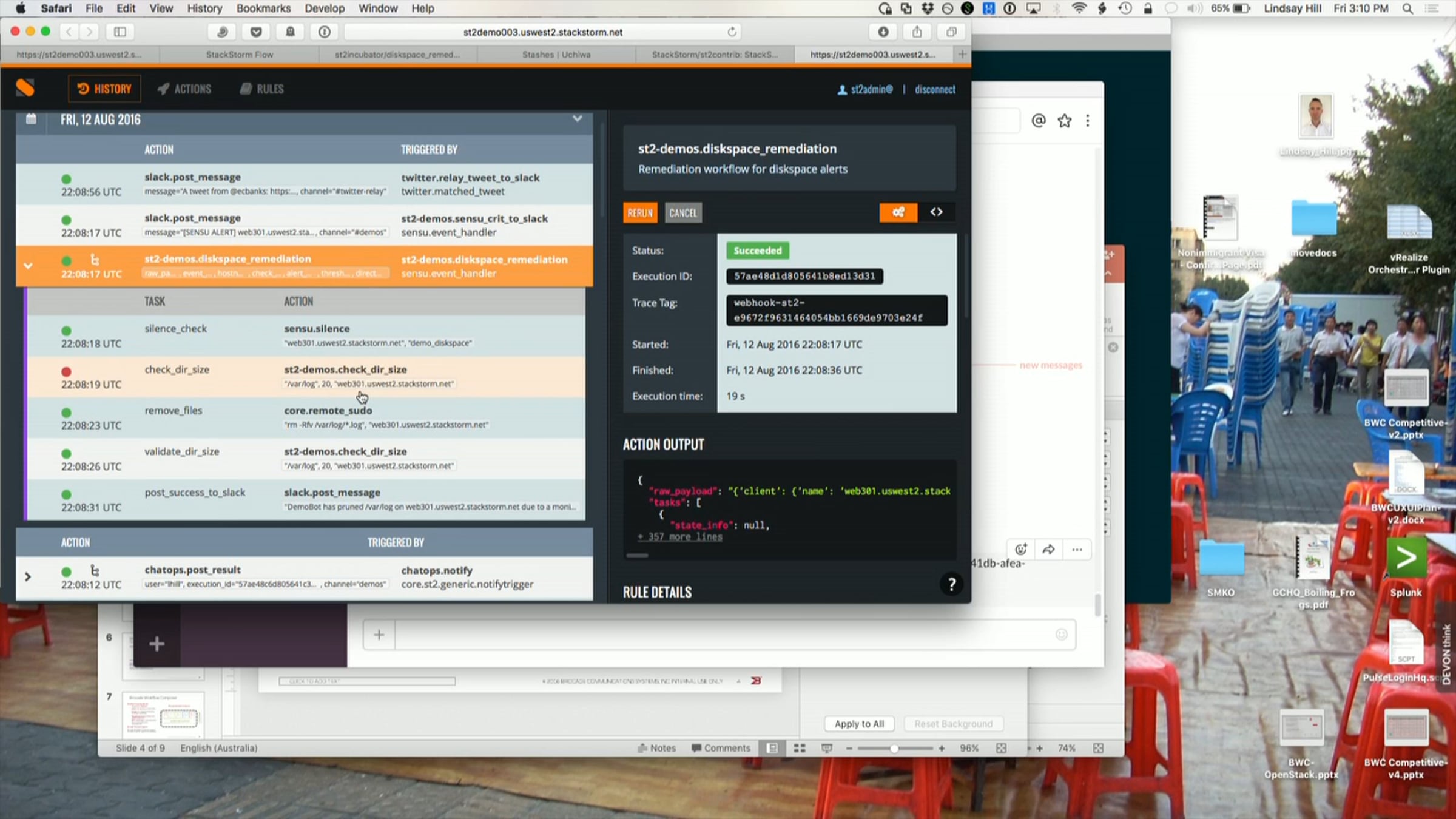
Task: Click the Rerun button
Action: click(x=639, y=213)
